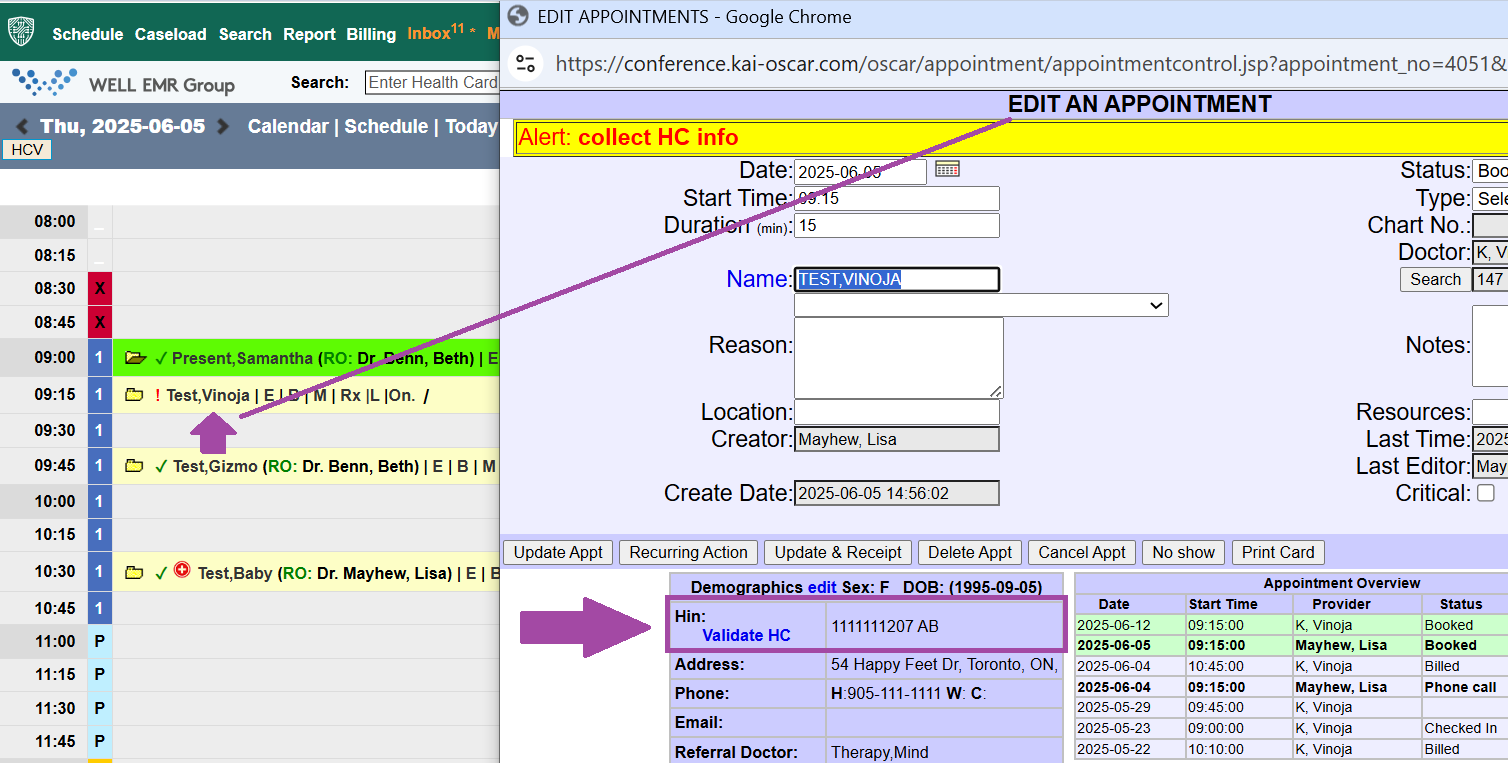The image size is (1508, 763).
Task: Click the 09:30 time slot label
Action: [55, 430]
